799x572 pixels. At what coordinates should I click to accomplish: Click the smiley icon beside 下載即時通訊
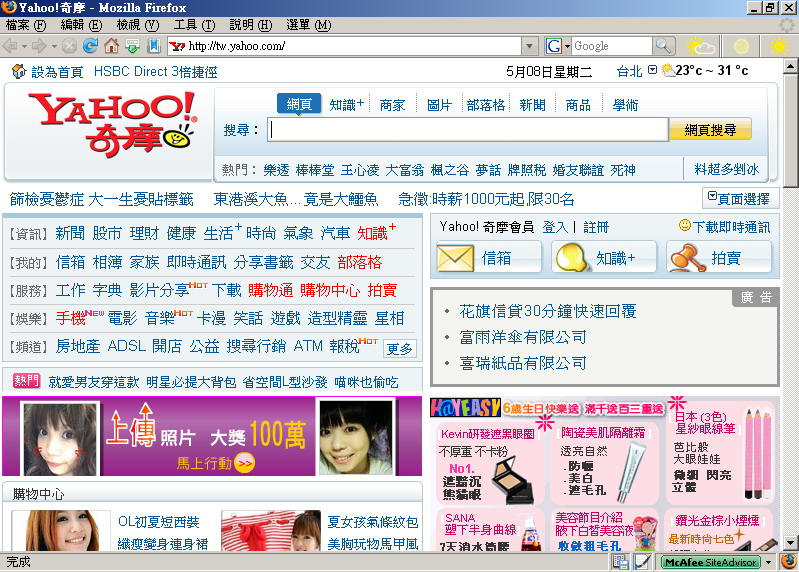click(685, 225)
